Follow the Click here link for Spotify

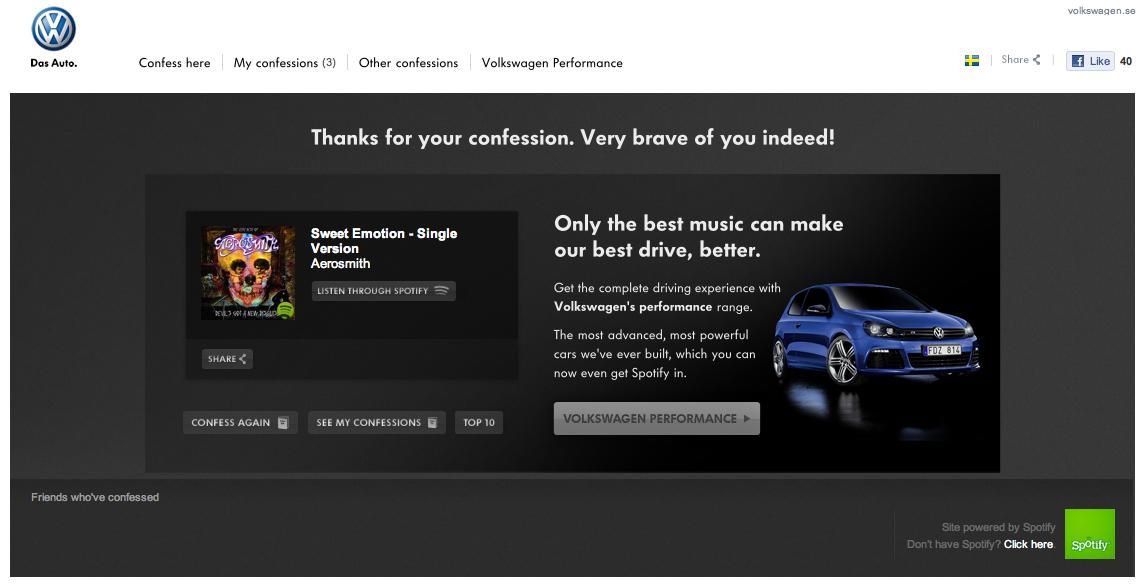pos(1028,544)
